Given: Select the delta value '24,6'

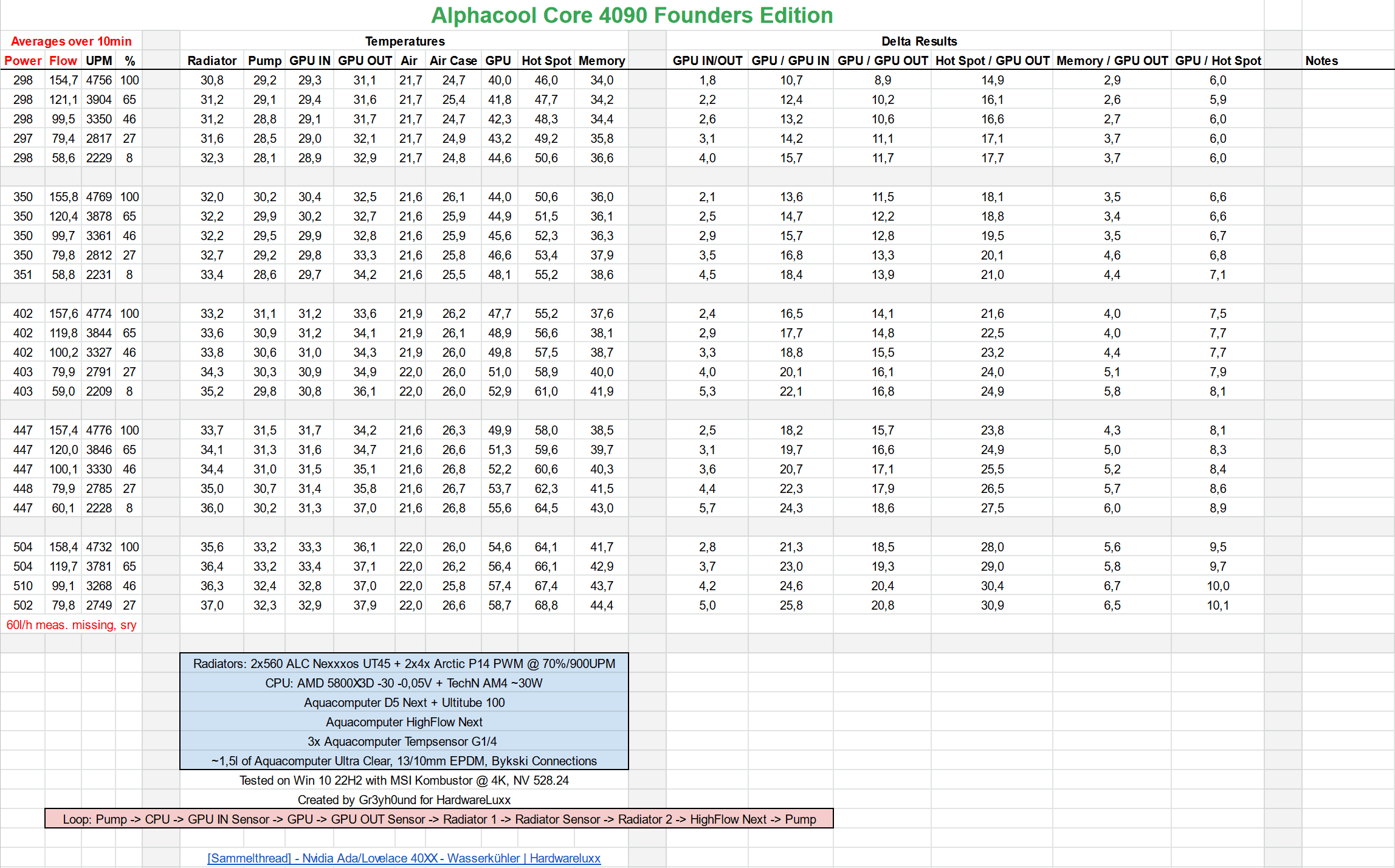Looking at the screenshot, I should 791,586.
